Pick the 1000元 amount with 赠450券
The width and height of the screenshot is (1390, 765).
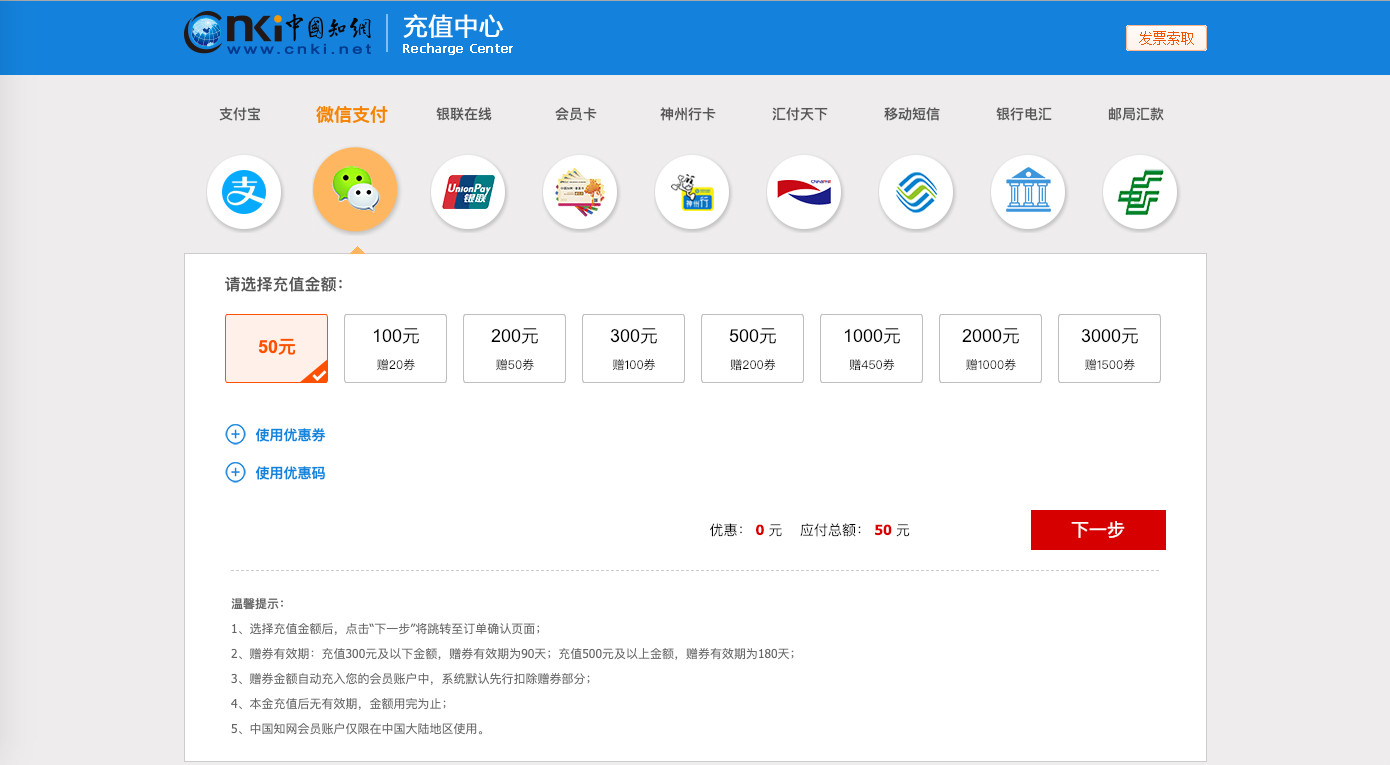coord(871,348)
